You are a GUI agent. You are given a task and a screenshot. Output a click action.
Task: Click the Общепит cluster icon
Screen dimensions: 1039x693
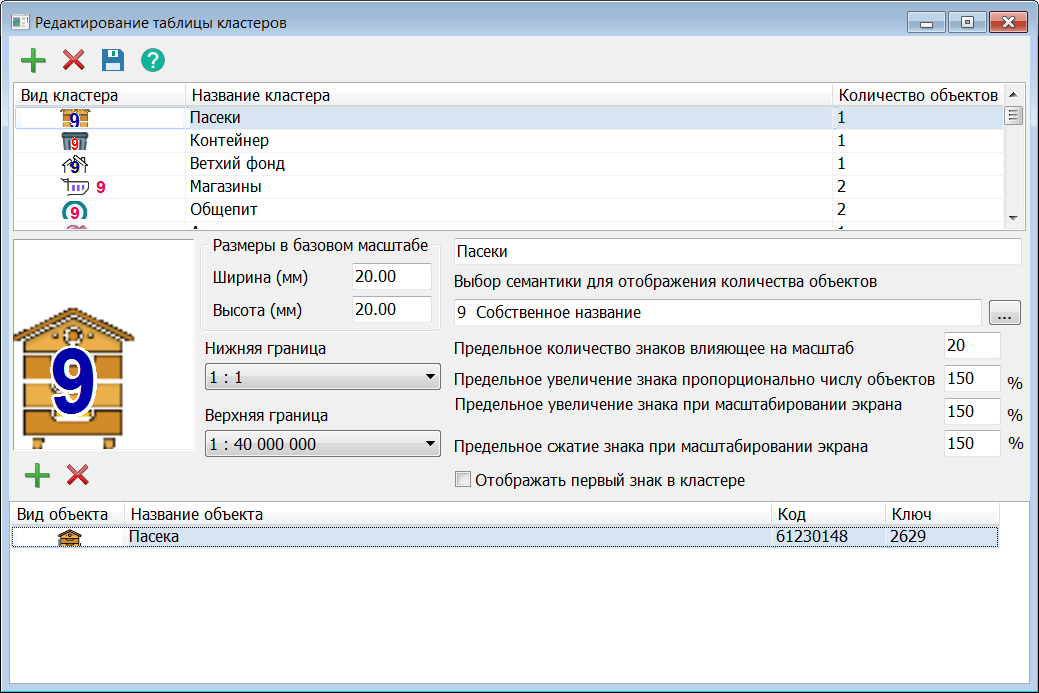[x=77, y=211]
